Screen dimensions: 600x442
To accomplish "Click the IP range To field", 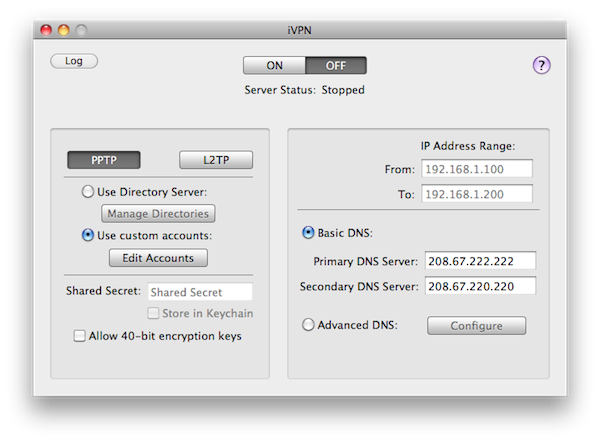I will point(477,194).
